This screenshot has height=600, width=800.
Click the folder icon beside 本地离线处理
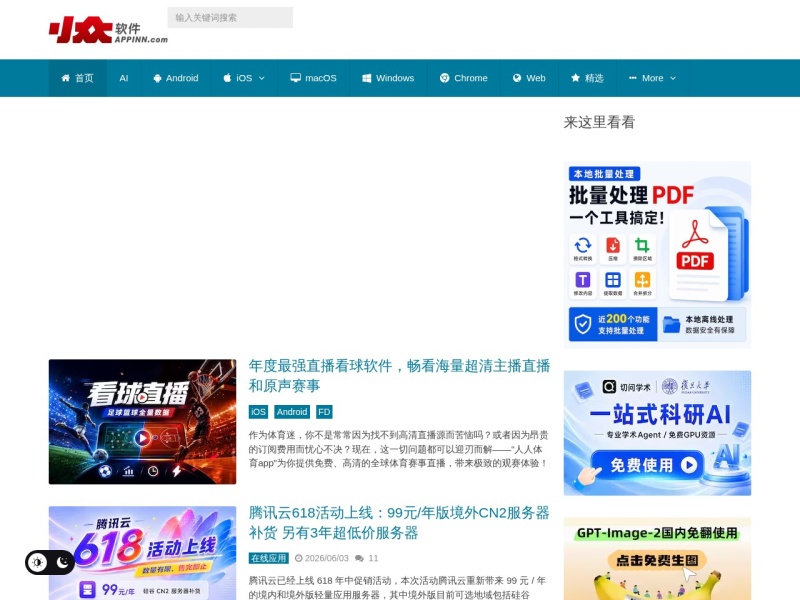(671, 324)
